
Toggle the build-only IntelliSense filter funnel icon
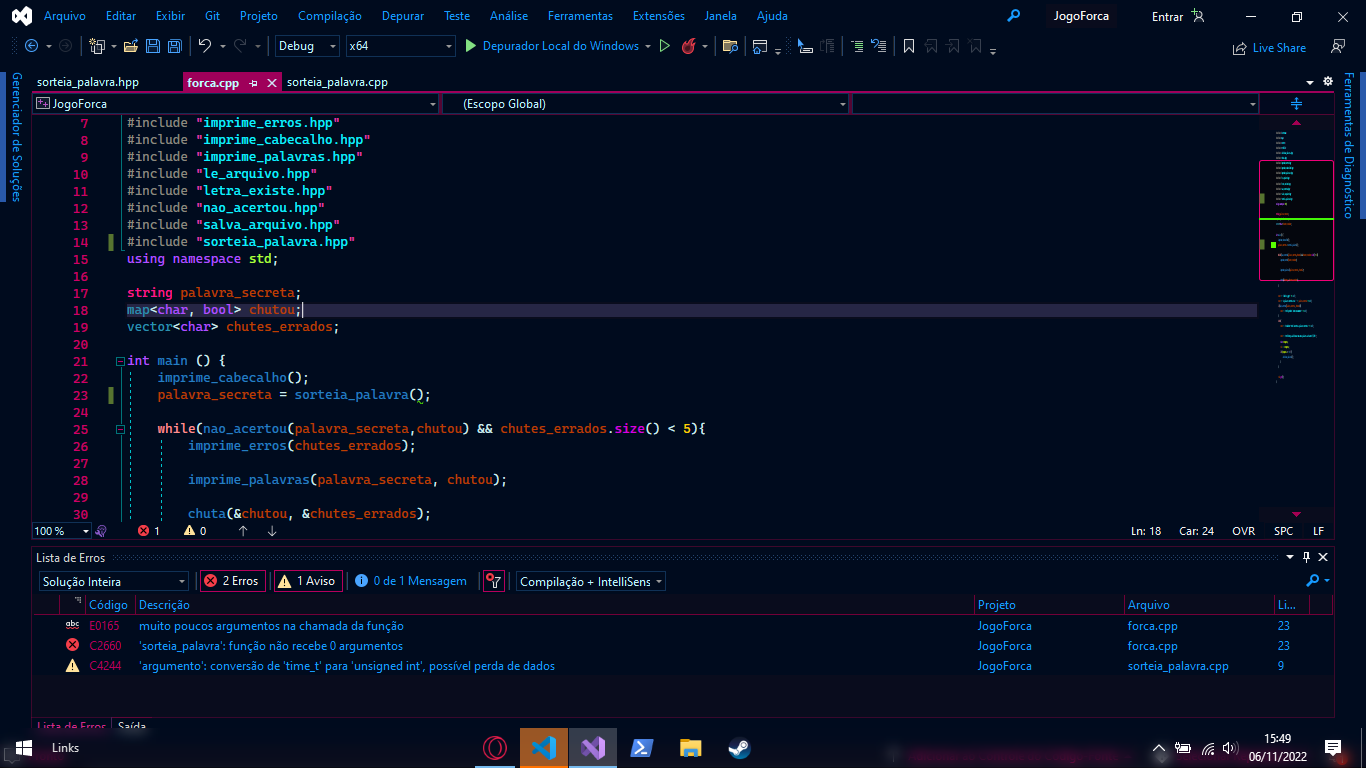coord(493,581)
